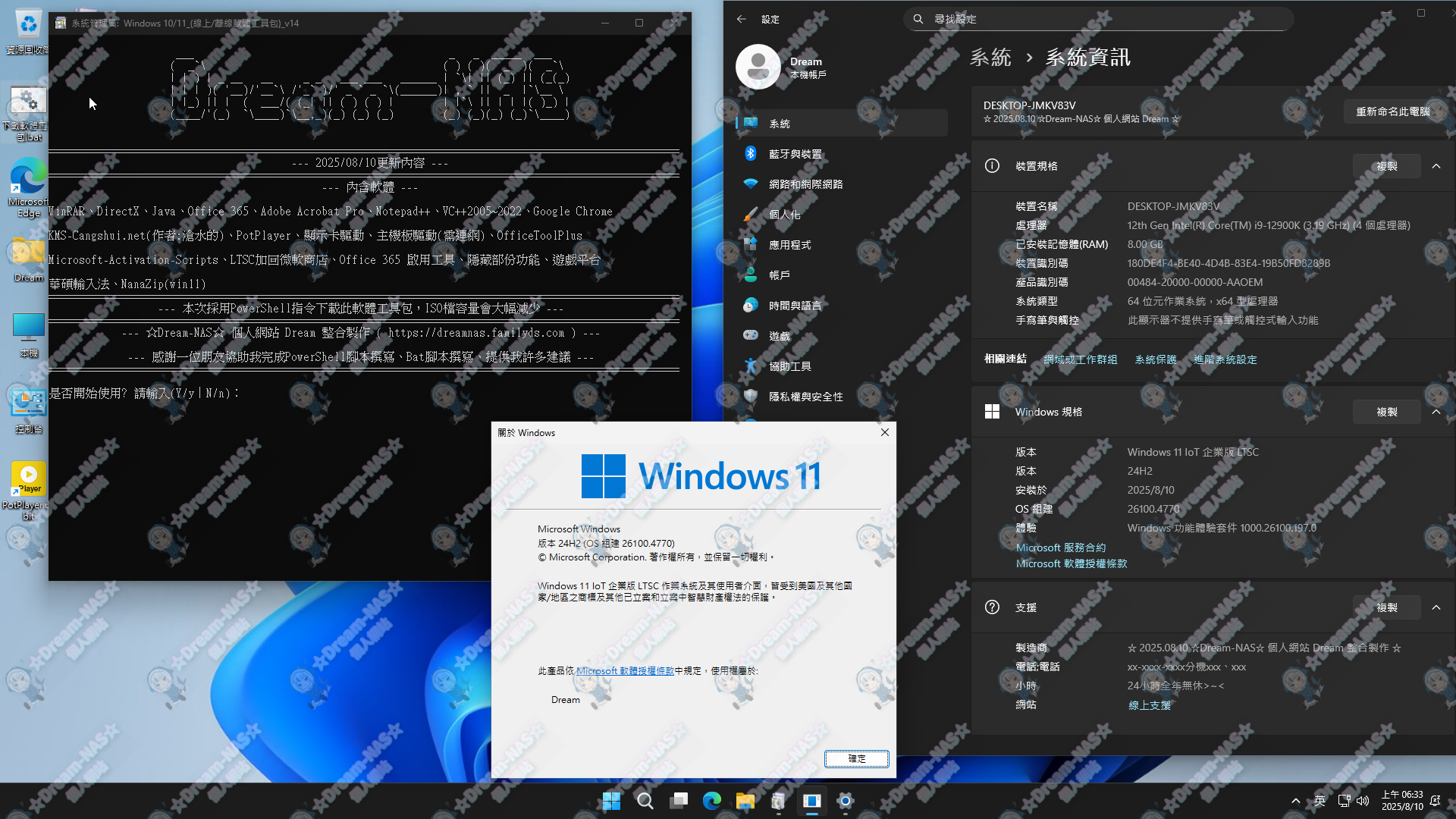Collapse the Windows 規格 section
The image size is (1456, 819).
pyautogui.click(x=1437, y=412)
